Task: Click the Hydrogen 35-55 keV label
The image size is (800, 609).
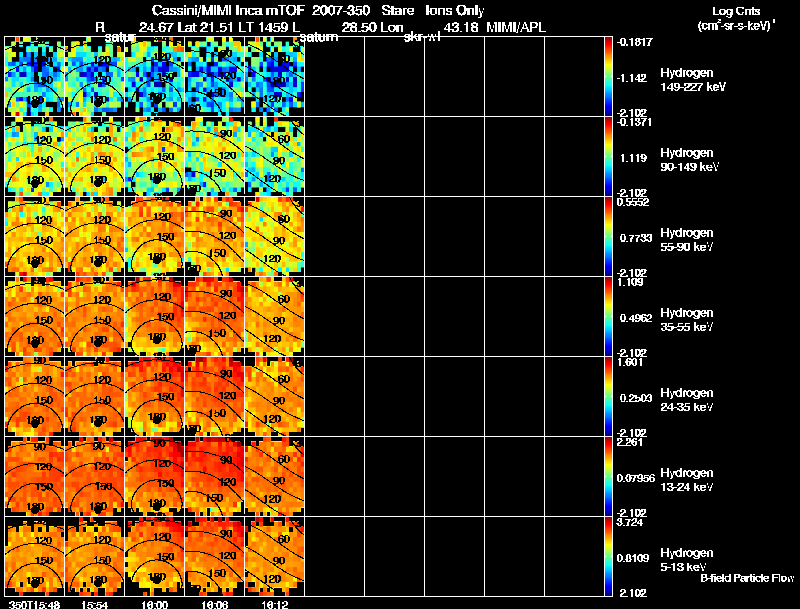Action: point(686,319)
